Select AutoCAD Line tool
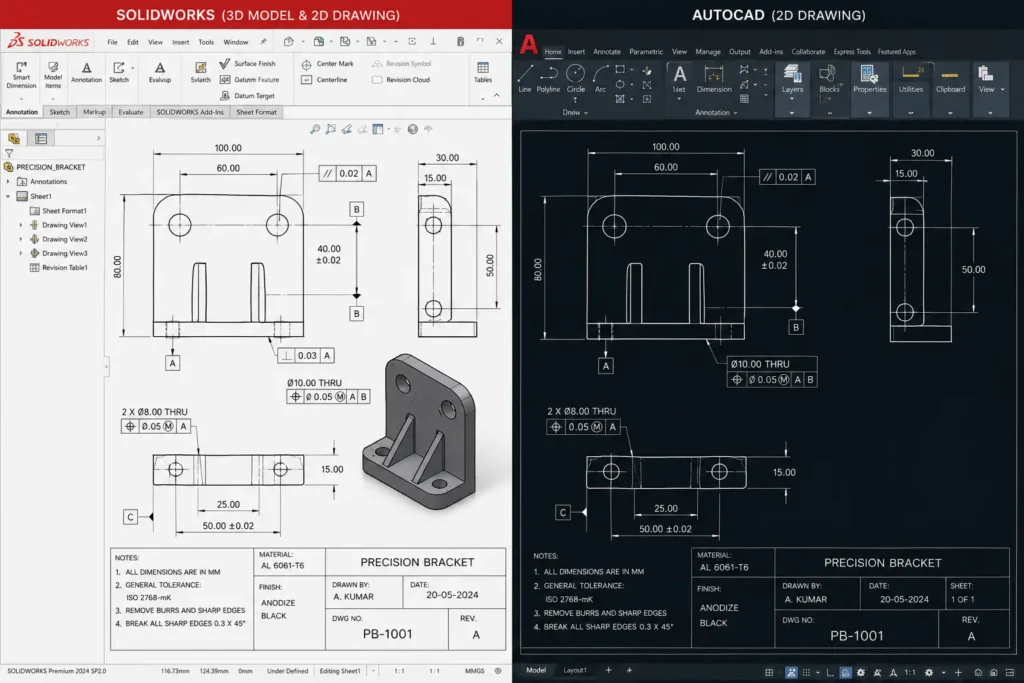This screenshot has height=683, width=1024. pyautogui.click(x=525, y=79)
